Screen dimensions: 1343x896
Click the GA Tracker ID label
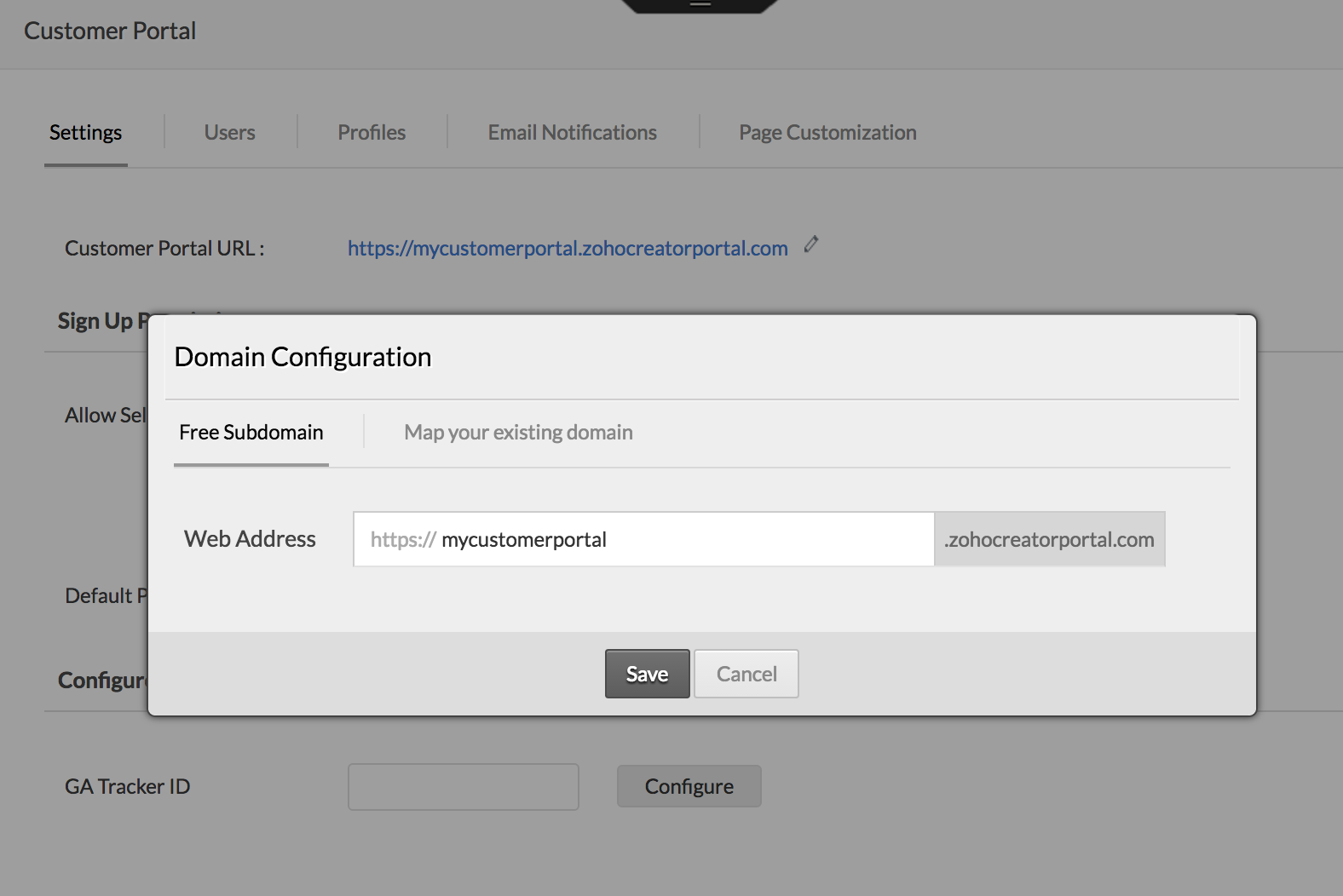pos(128,786)
